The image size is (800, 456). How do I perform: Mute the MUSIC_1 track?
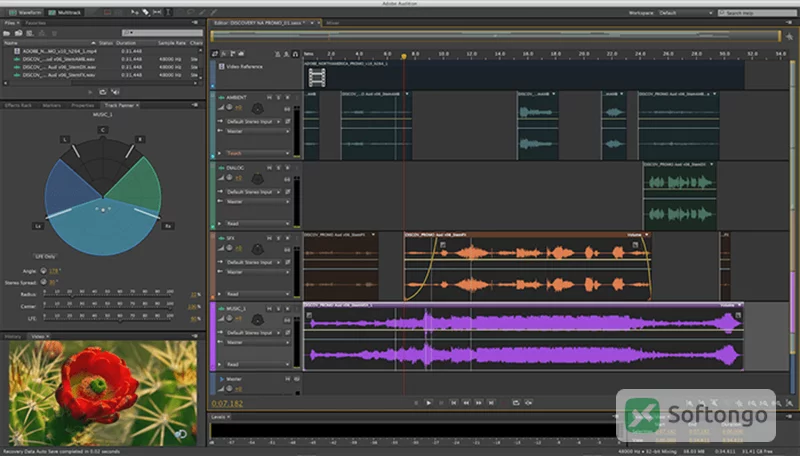tap(269, 308)
